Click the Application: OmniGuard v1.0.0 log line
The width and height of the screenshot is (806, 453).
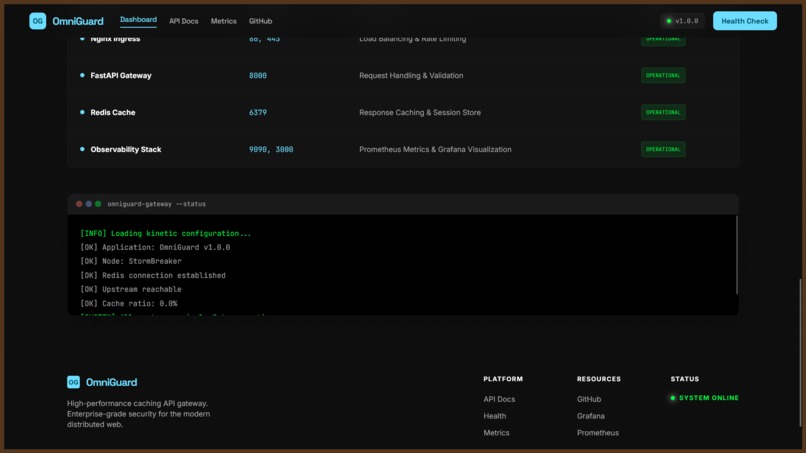coord(155,247)
